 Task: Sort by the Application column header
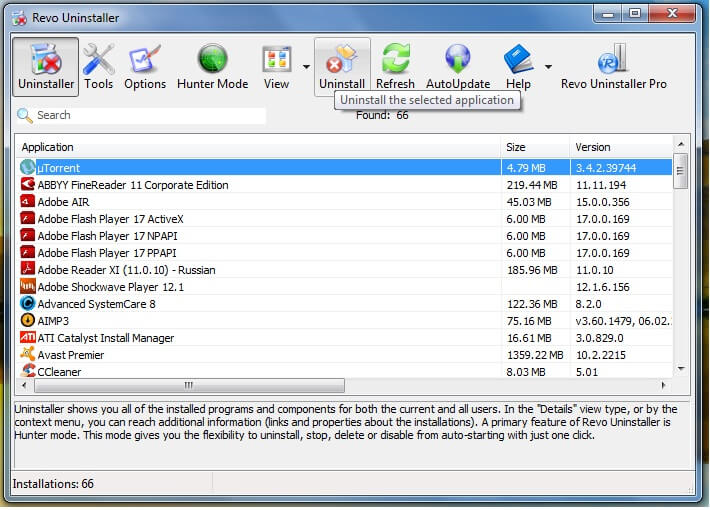click(x=259, y=147)
